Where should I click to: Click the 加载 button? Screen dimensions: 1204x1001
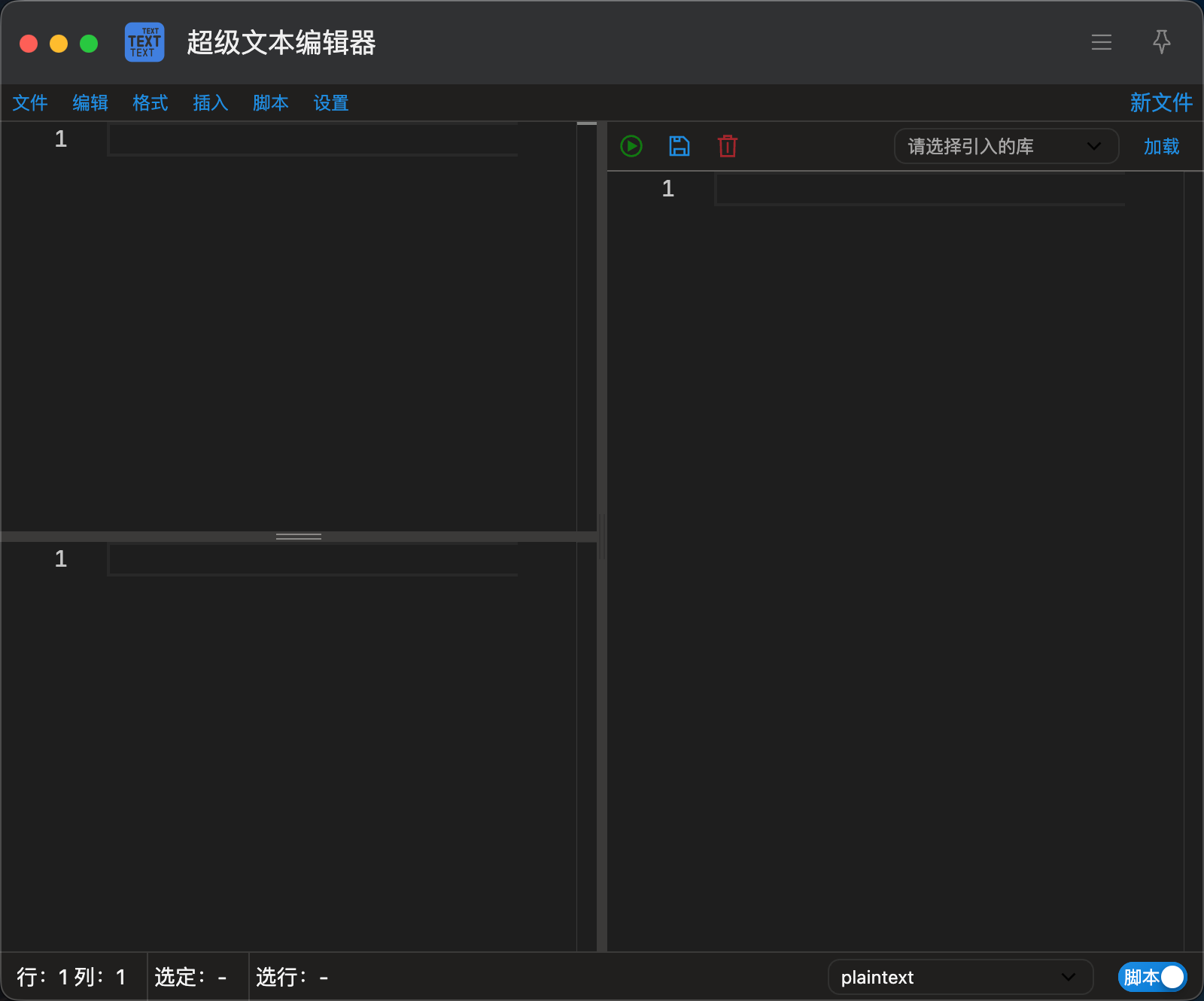[x=1162, y=146]
